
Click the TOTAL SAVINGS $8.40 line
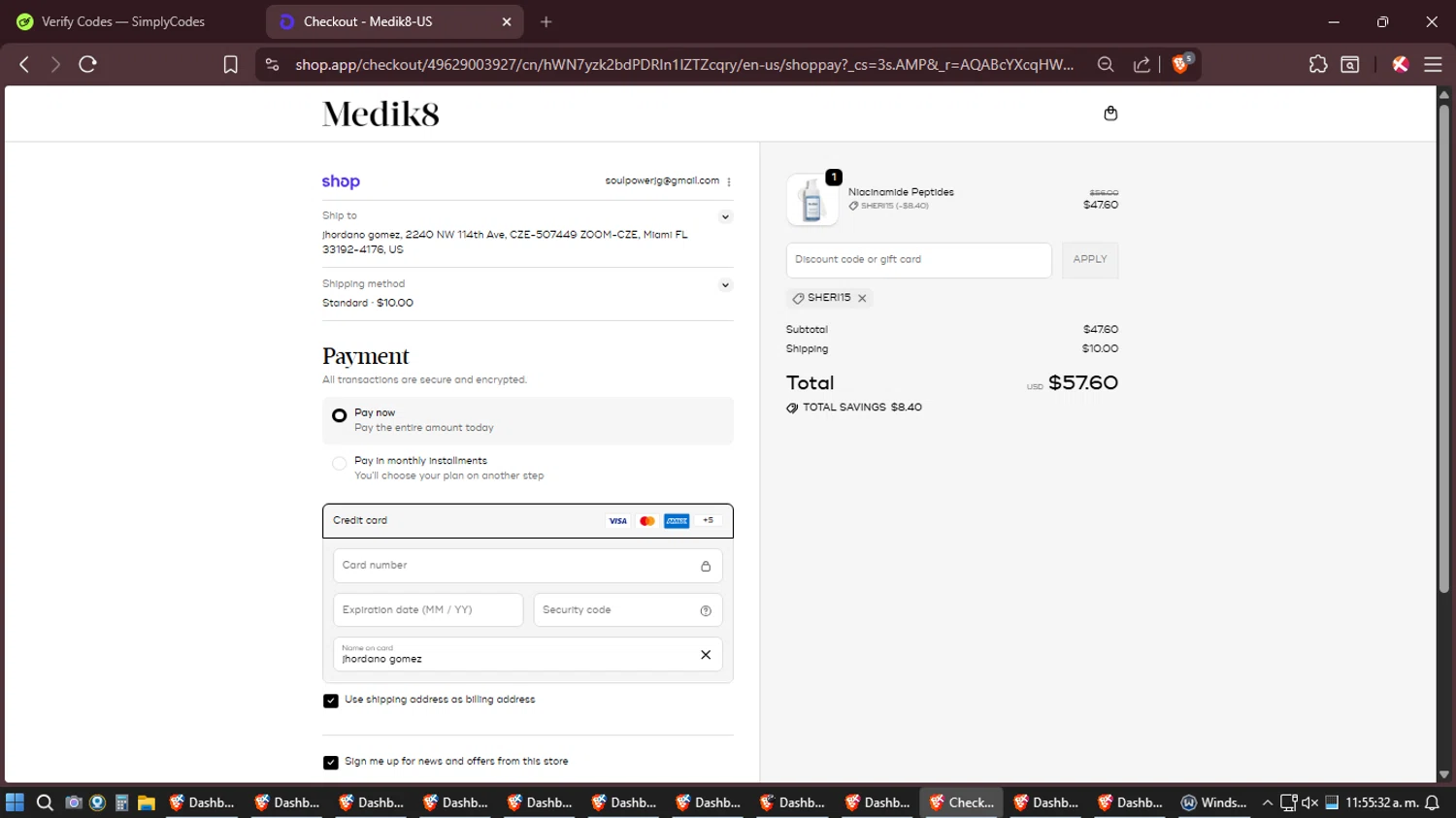pos(854,408)
